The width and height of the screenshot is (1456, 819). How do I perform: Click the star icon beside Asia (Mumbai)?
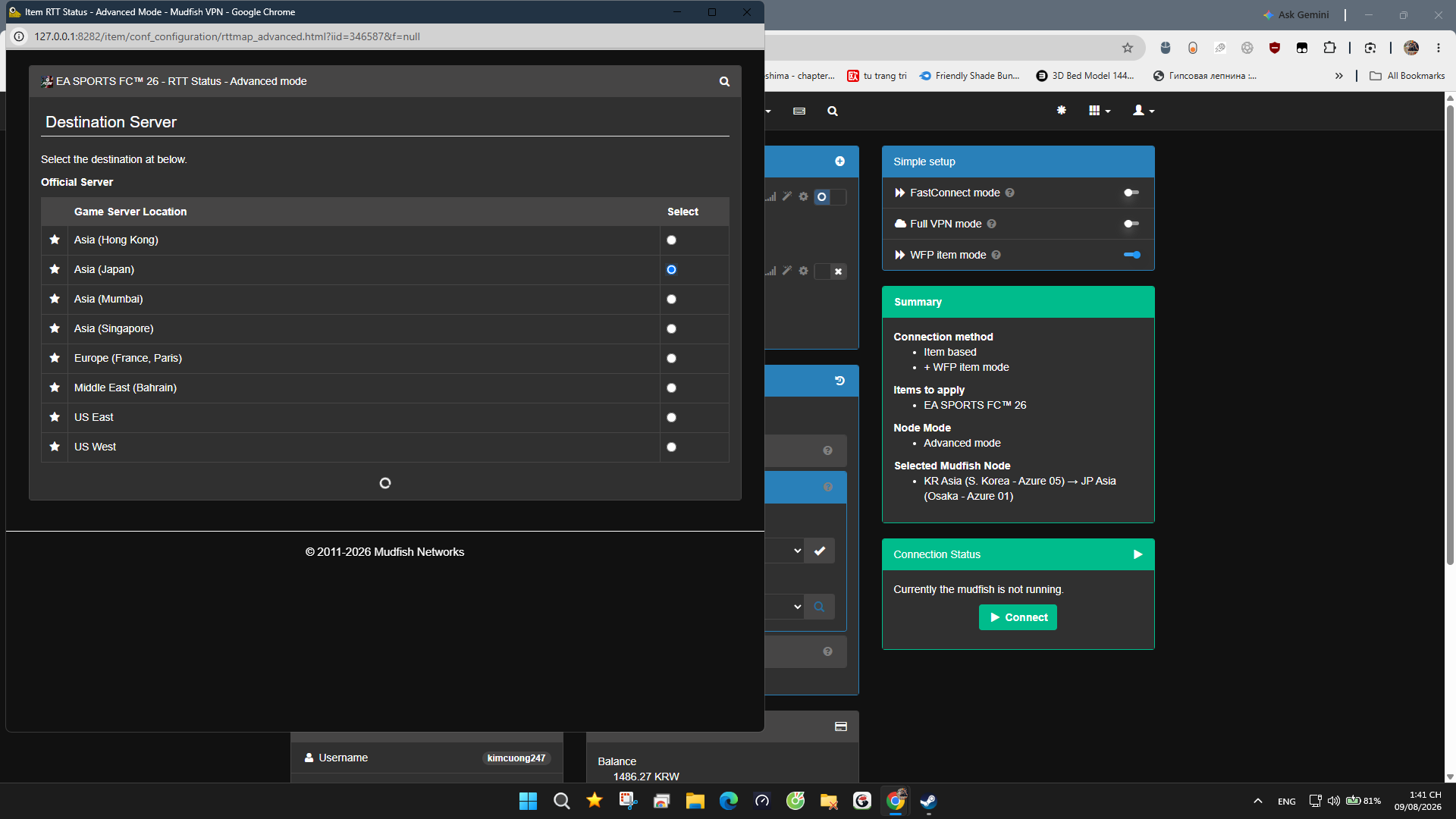[x=55, y=299]
